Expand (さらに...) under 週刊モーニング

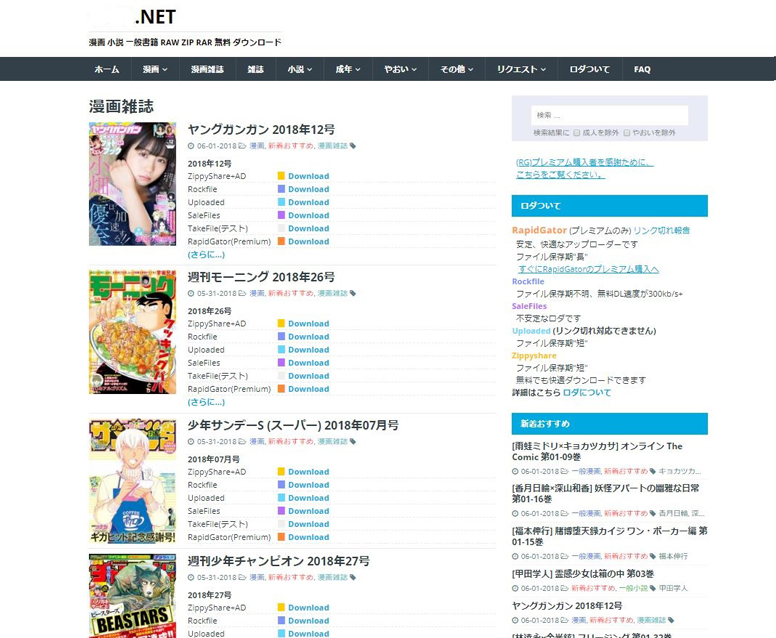tap(206, 402)
